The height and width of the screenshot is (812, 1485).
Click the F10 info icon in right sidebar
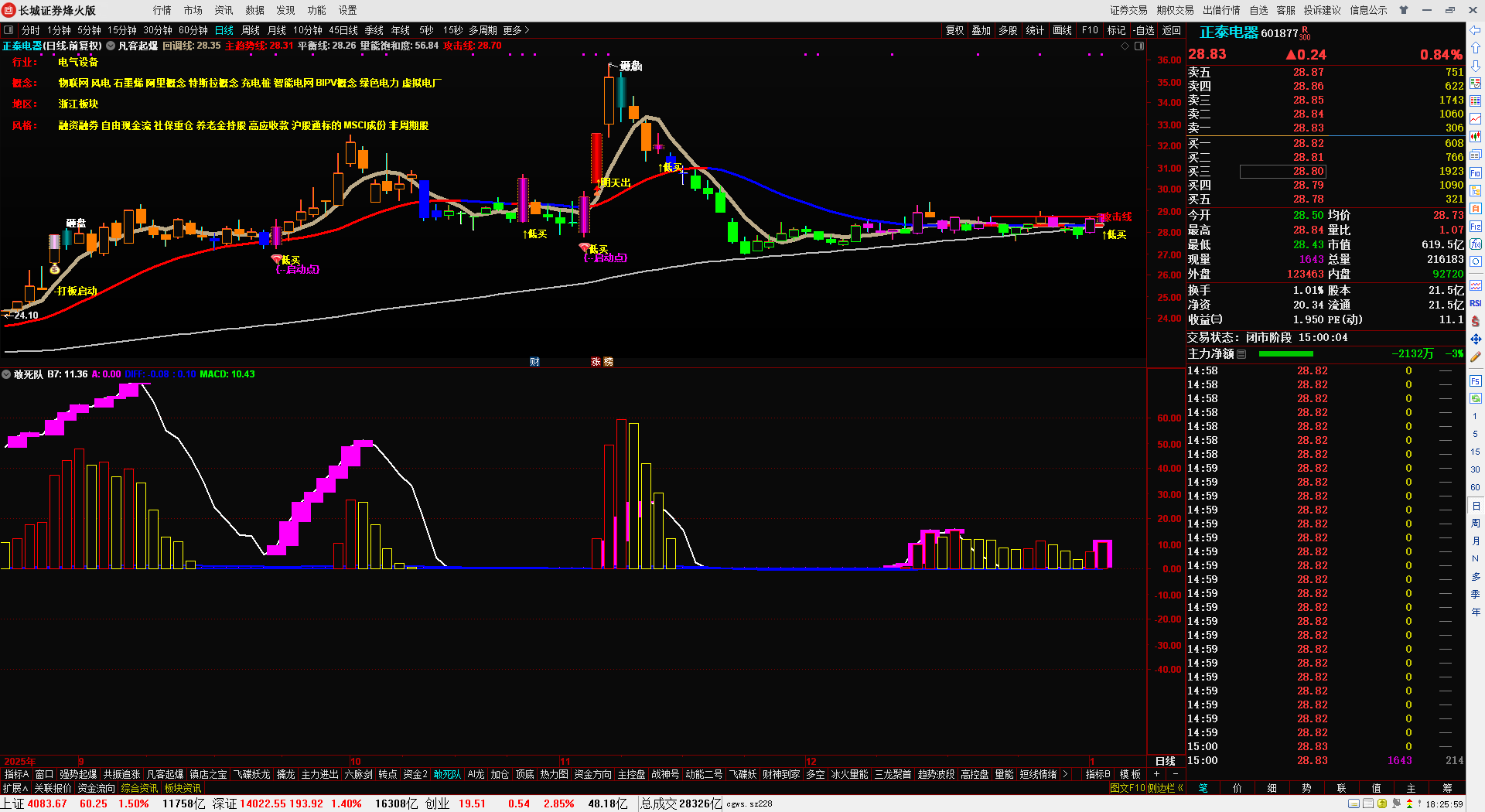coord(1475,172)
